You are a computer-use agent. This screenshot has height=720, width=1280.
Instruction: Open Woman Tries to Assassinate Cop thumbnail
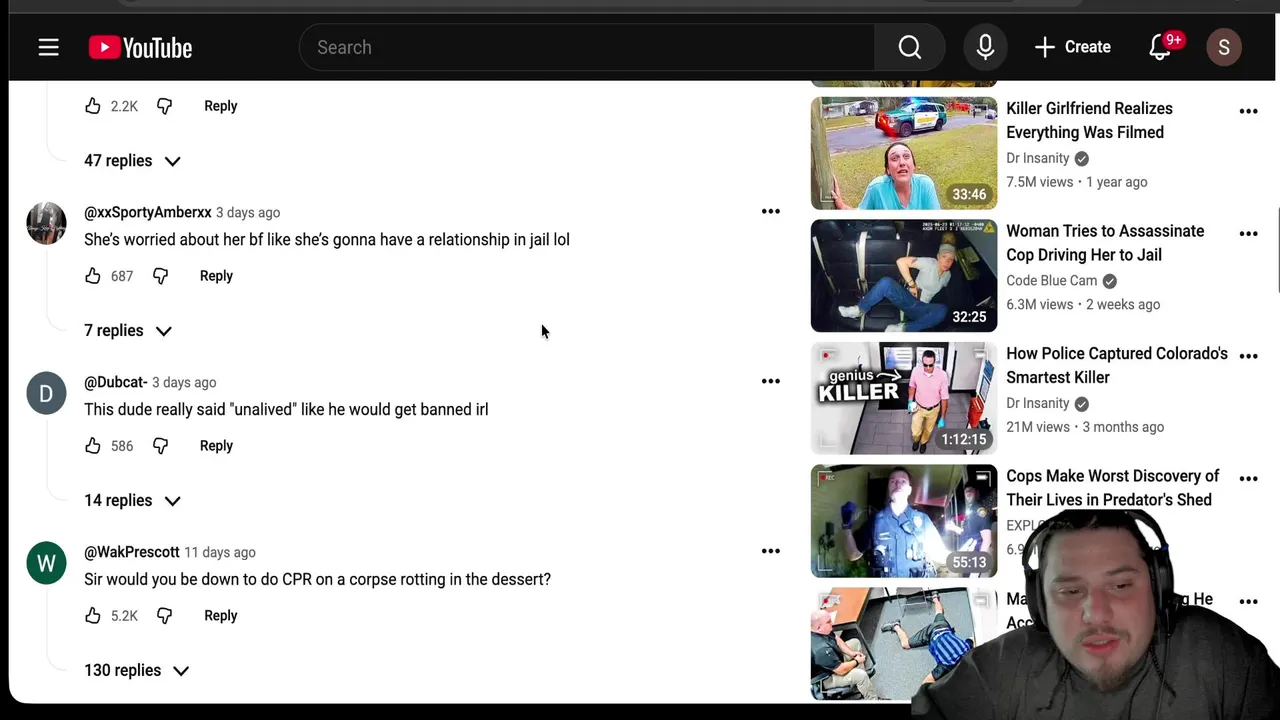pos(904,276)
